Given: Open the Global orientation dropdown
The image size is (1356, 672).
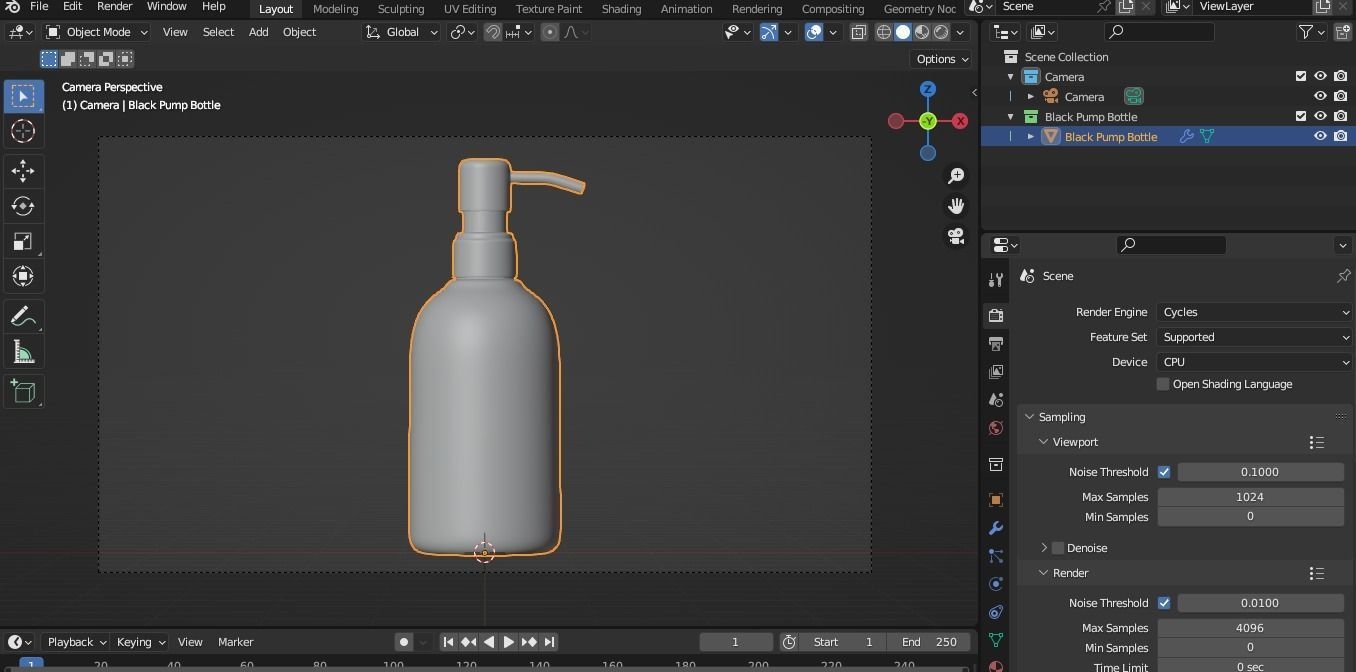Looking at the screenshot, I should 401,32.
